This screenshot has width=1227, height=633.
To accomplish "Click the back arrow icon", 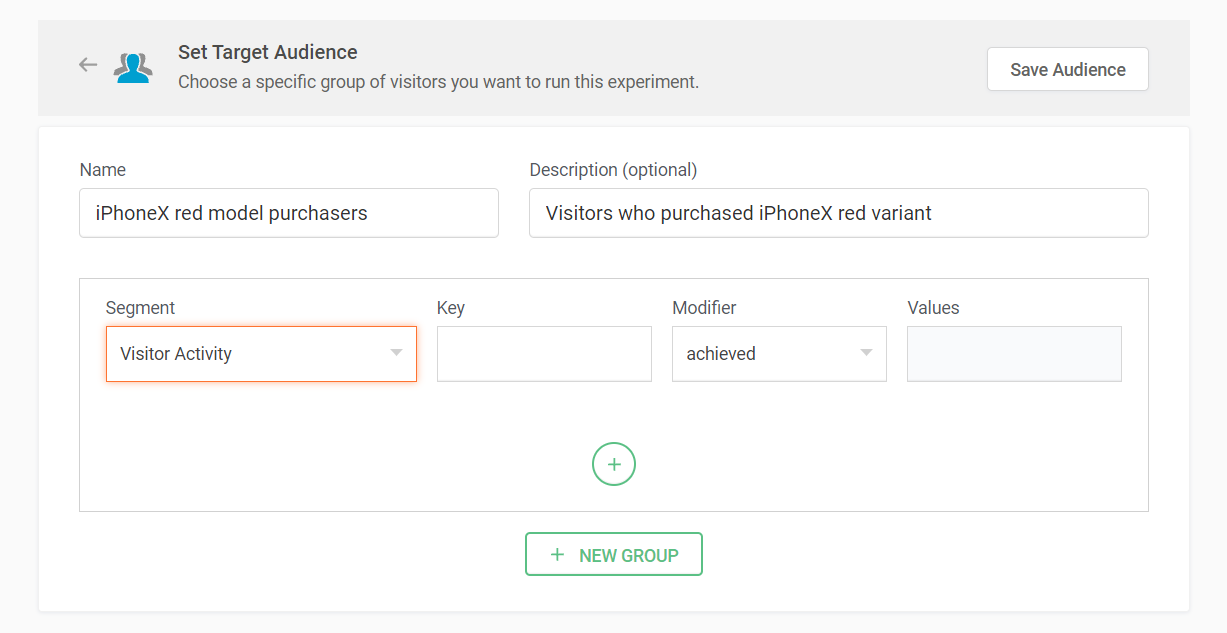I will [88, 65].
